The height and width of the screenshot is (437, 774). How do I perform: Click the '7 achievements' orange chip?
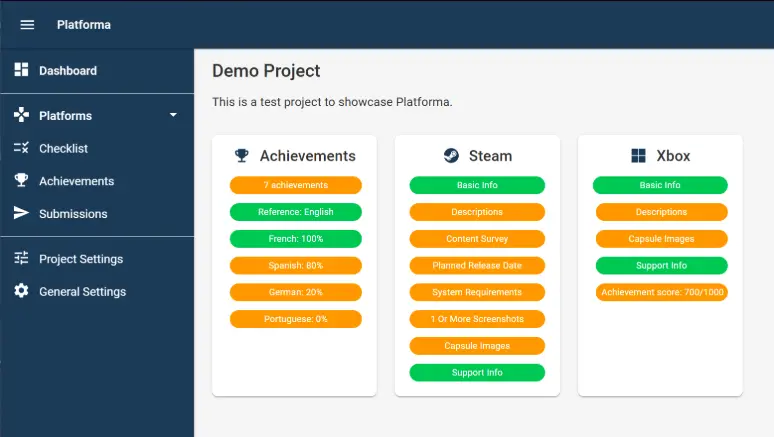point(295,185)
